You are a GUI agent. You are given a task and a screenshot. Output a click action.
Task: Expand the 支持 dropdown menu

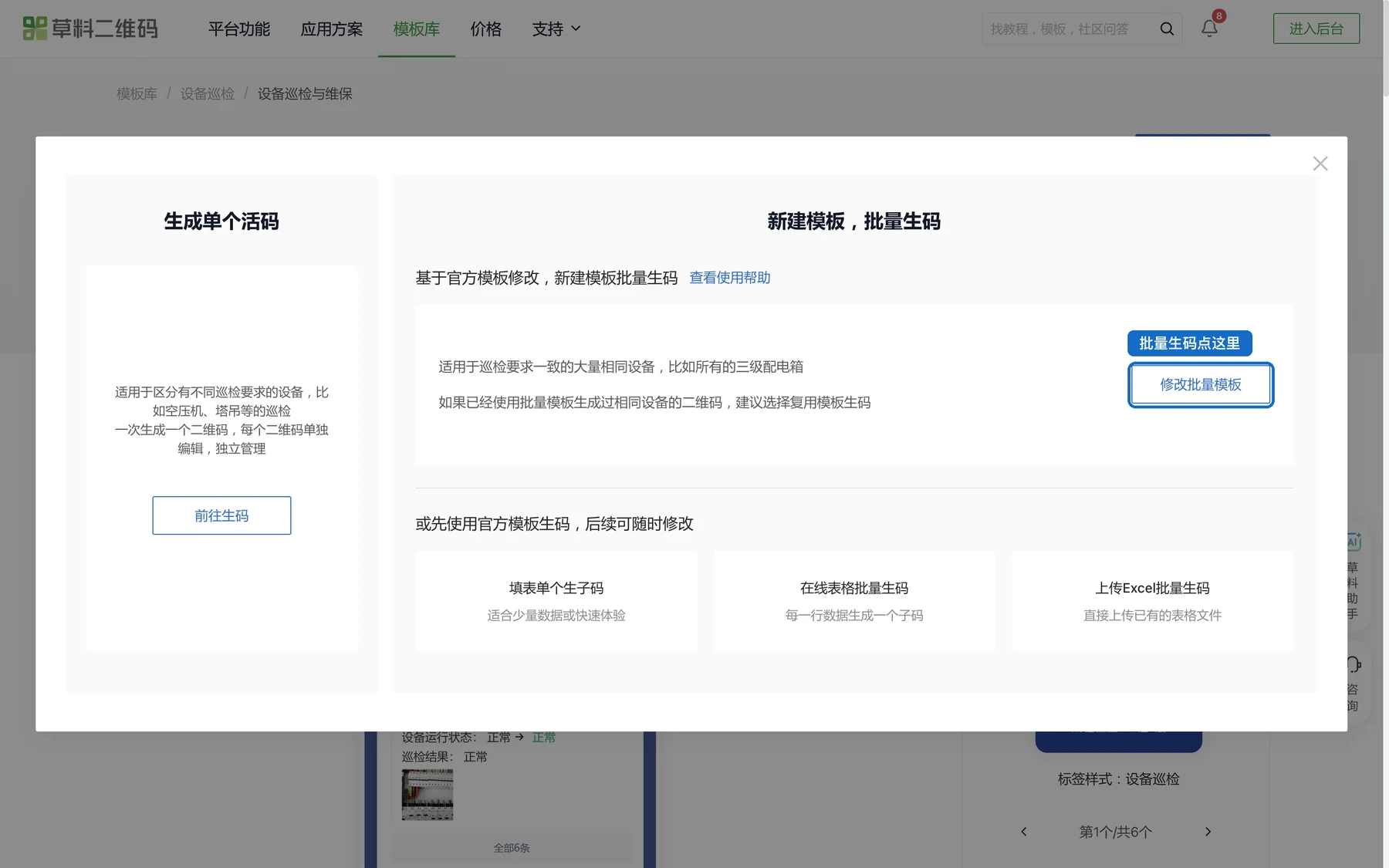click(x=556, y=29)
